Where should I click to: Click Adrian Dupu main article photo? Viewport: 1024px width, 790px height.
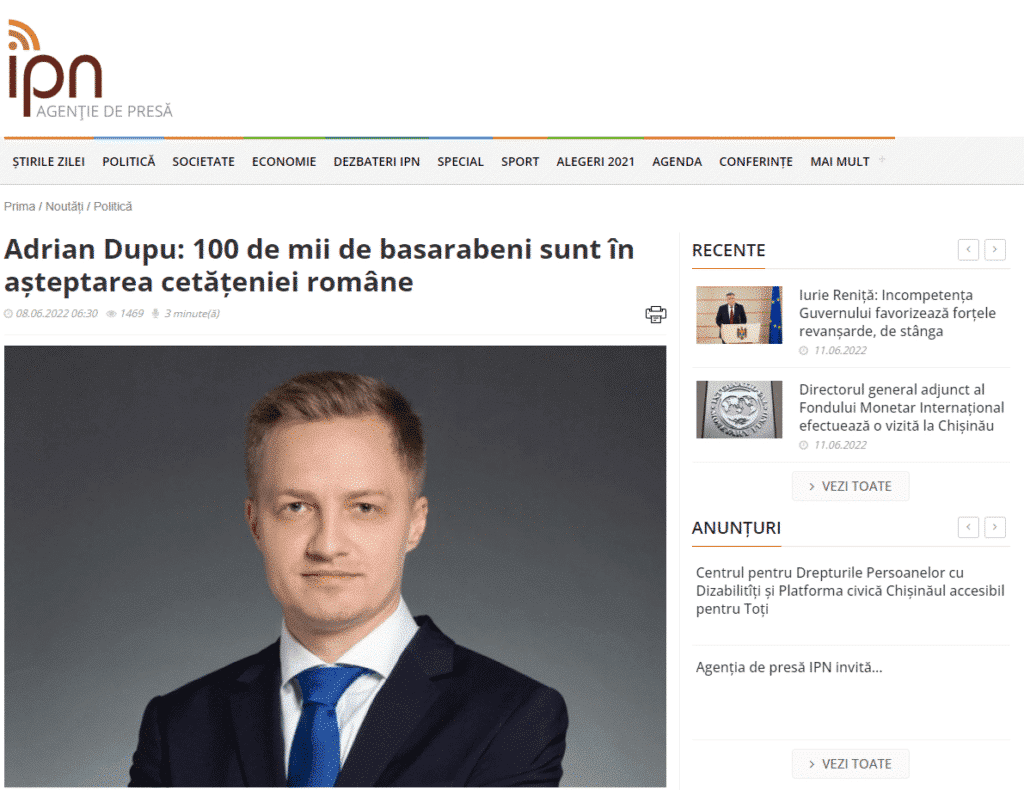tap(335, 566)
